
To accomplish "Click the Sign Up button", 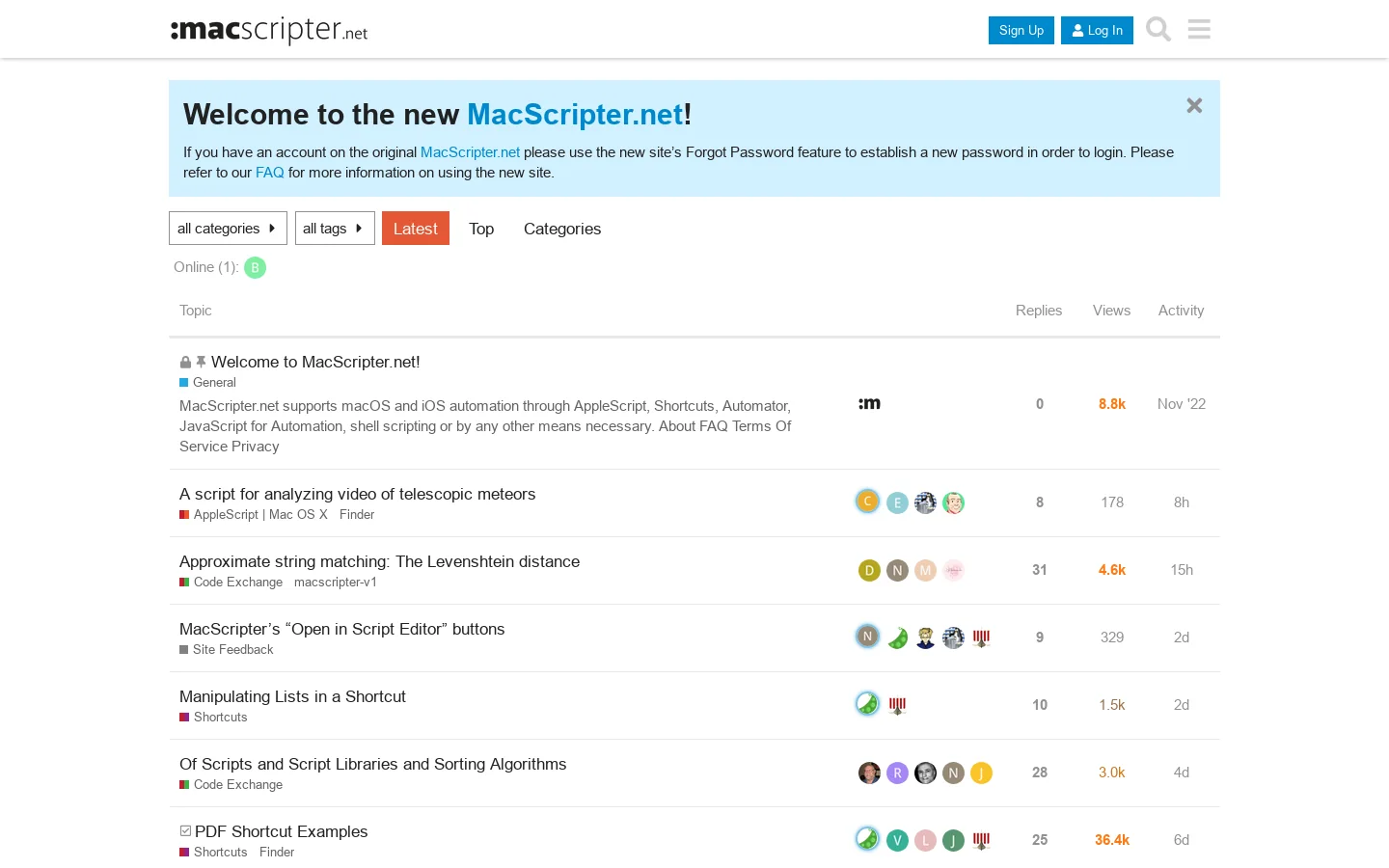I will [x=1021, y=30].
